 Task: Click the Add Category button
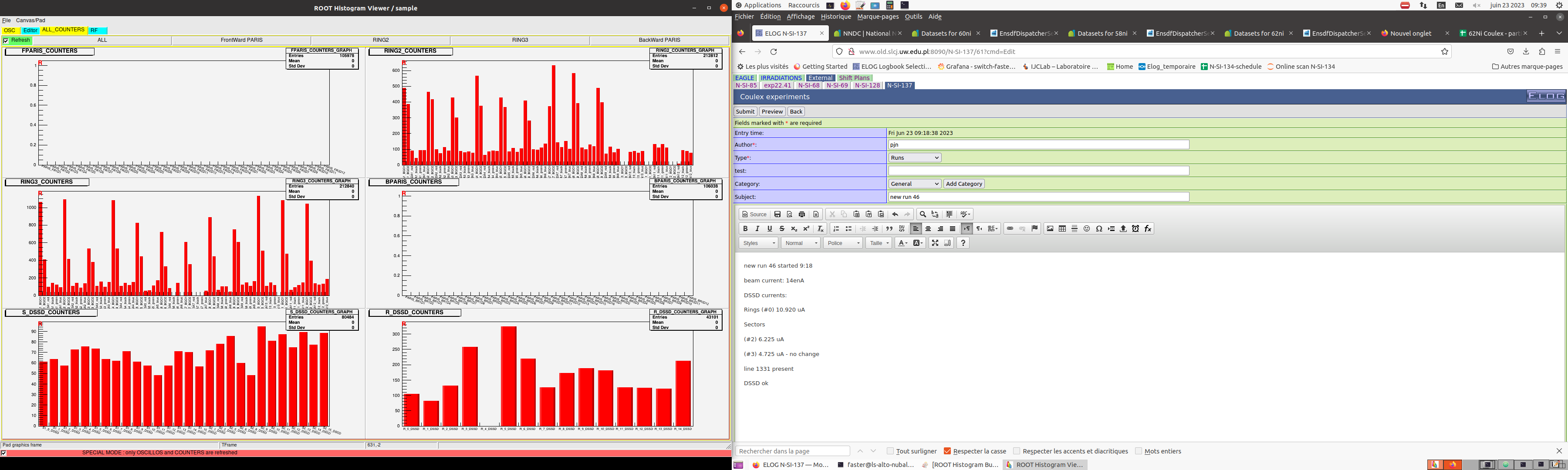pyautogui.click(x=963, y=184)
